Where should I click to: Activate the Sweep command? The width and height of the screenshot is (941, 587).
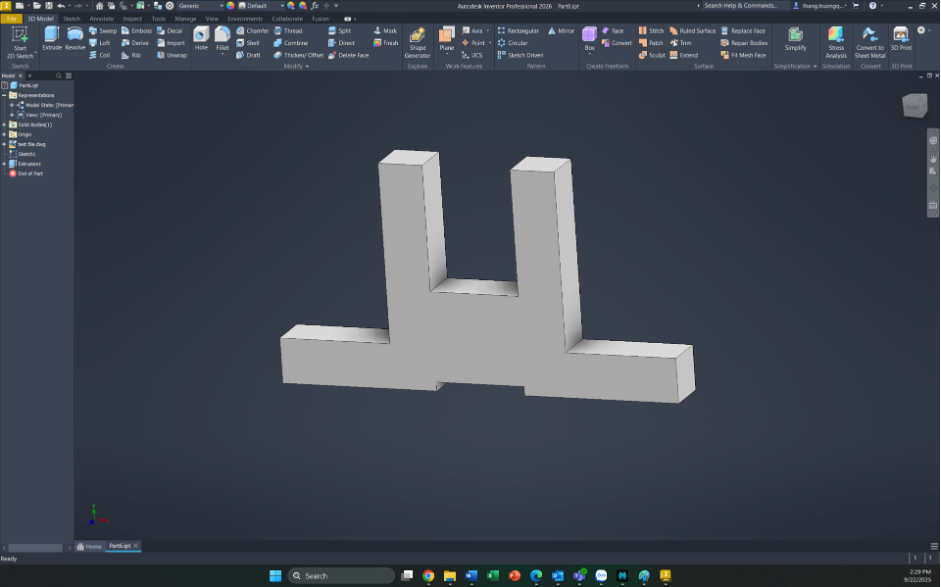(x=103, y=31)
